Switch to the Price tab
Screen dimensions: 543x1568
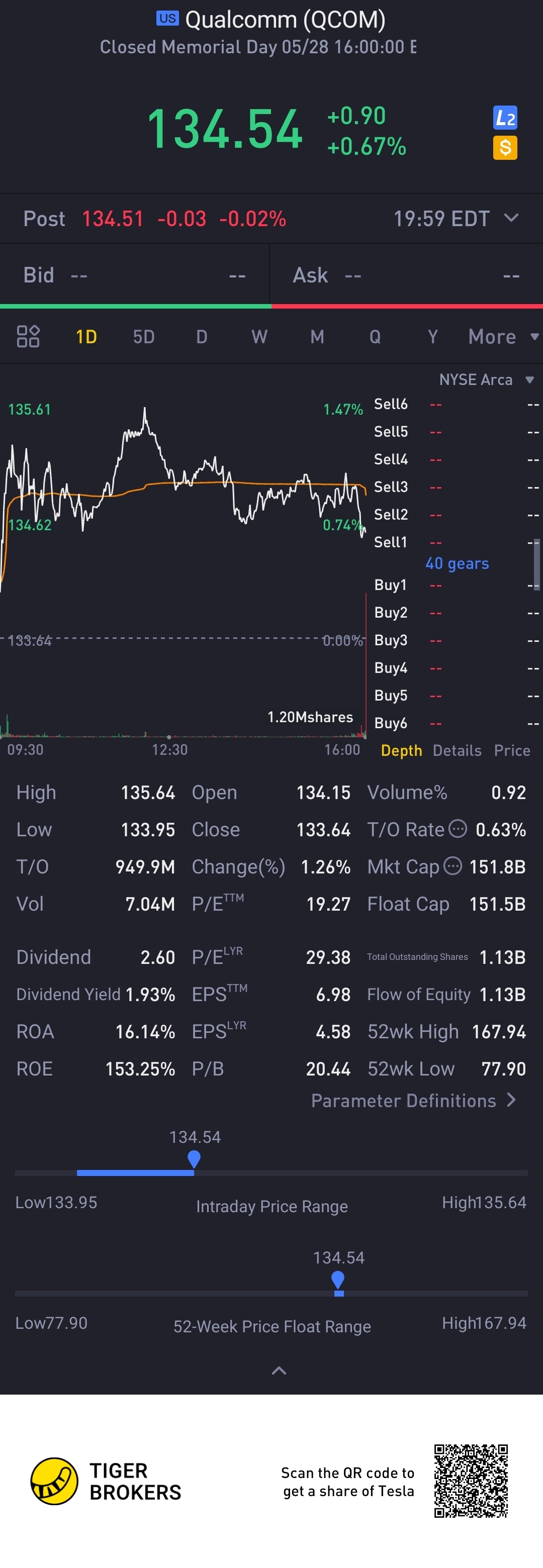512,750
